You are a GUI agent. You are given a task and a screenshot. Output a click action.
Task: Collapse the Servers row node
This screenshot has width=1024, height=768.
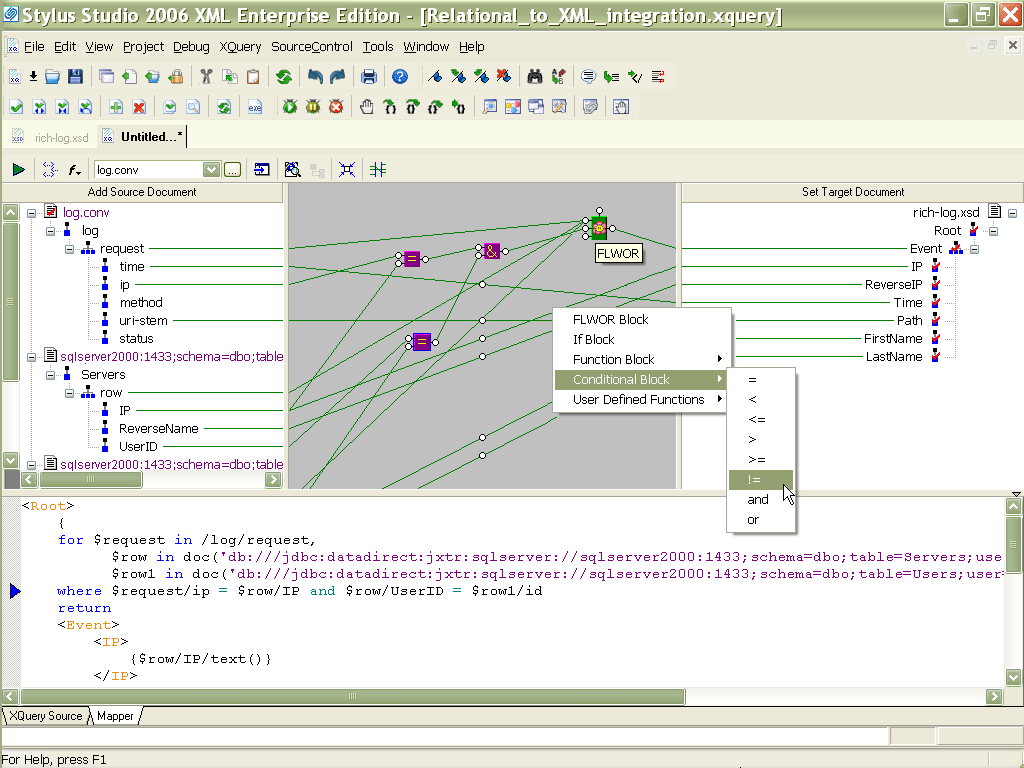(70, 393)
